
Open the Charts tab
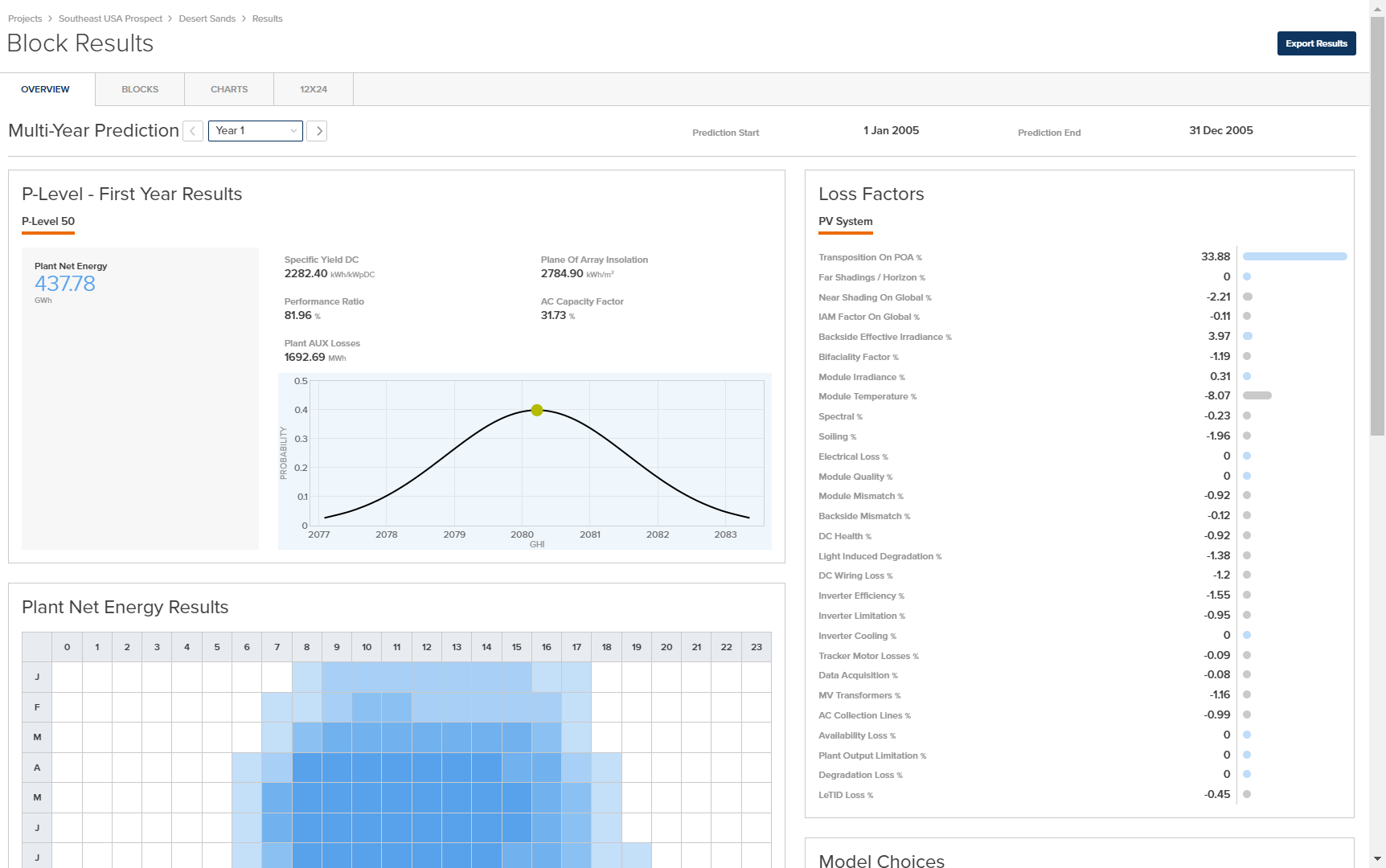pyautogui.click(x=229, y=89)
